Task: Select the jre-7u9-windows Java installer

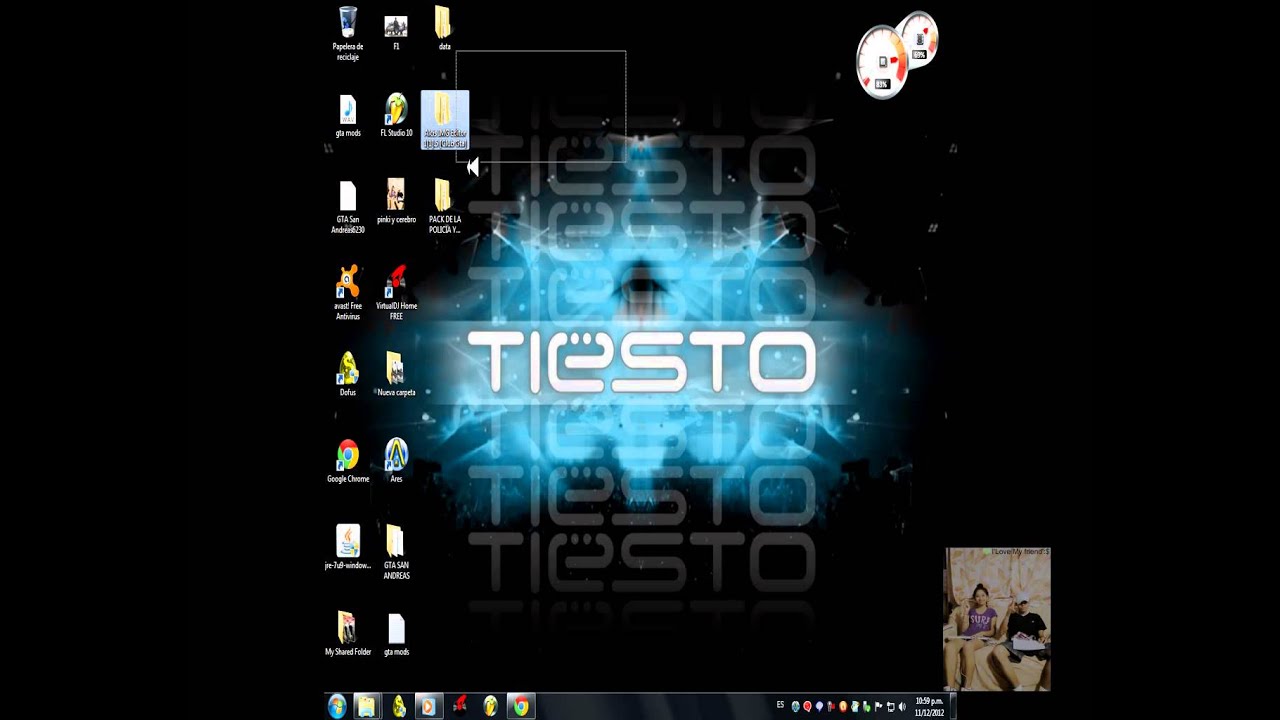Action: pos(348,547)
